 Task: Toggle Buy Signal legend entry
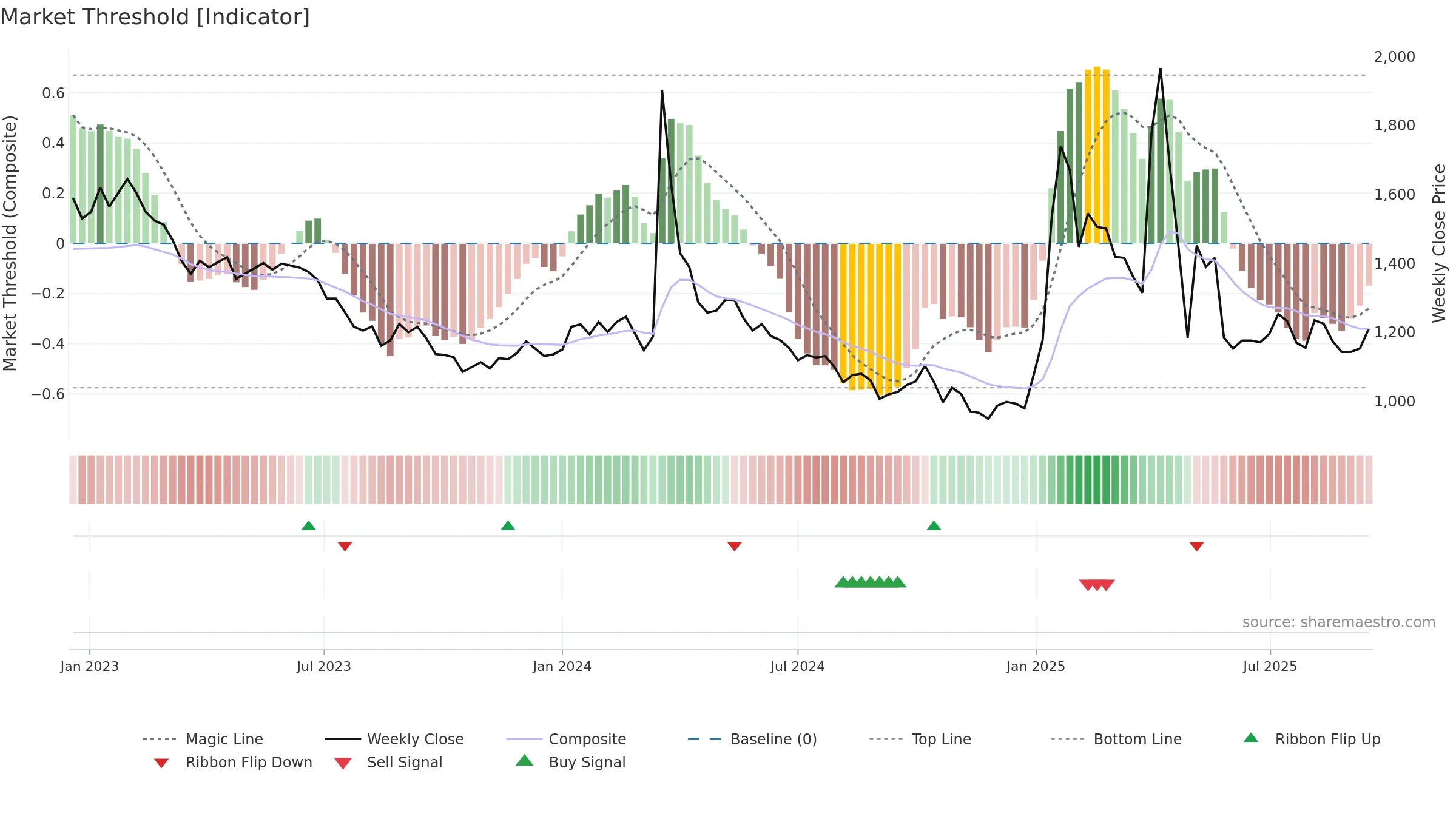point(570,763)
